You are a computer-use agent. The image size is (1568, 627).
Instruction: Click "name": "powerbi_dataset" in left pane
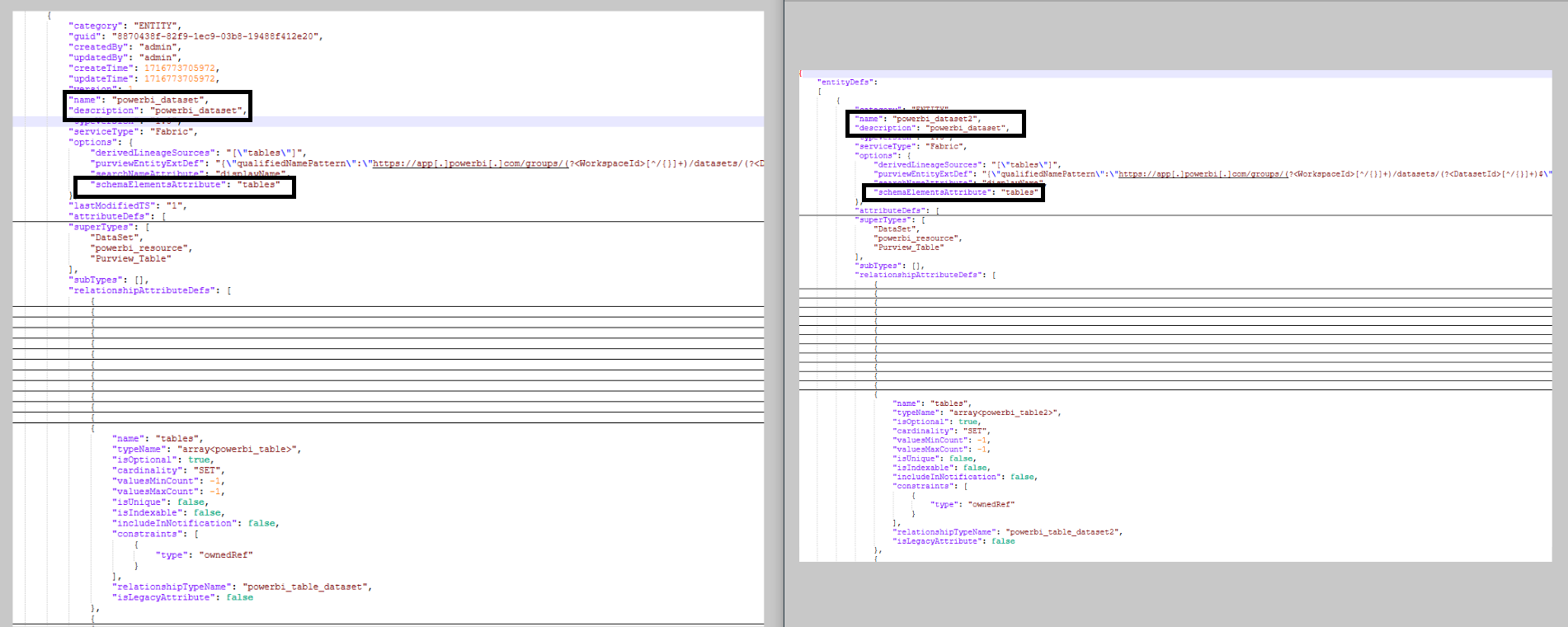pos(139,100)
